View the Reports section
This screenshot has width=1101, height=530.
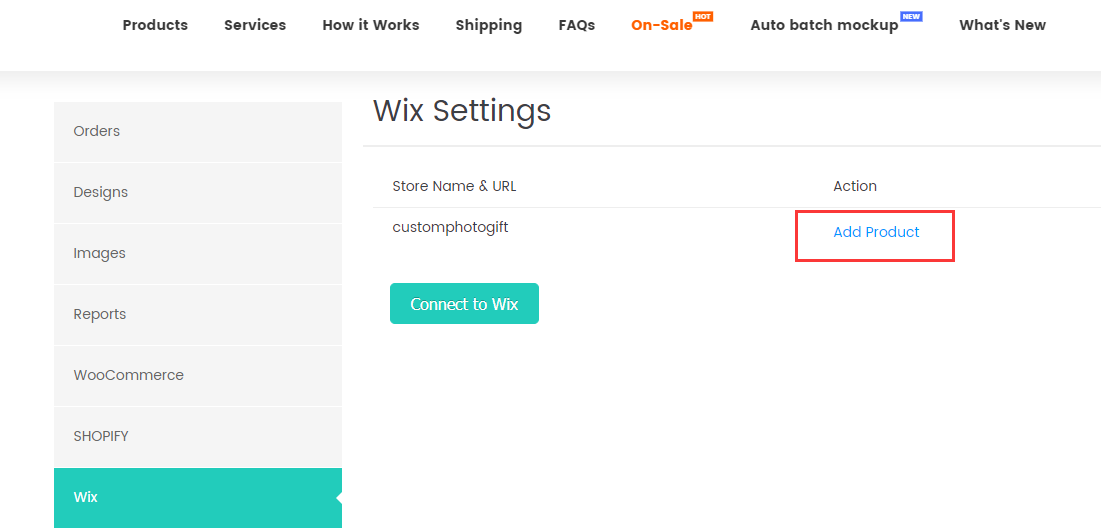[100, 314]
